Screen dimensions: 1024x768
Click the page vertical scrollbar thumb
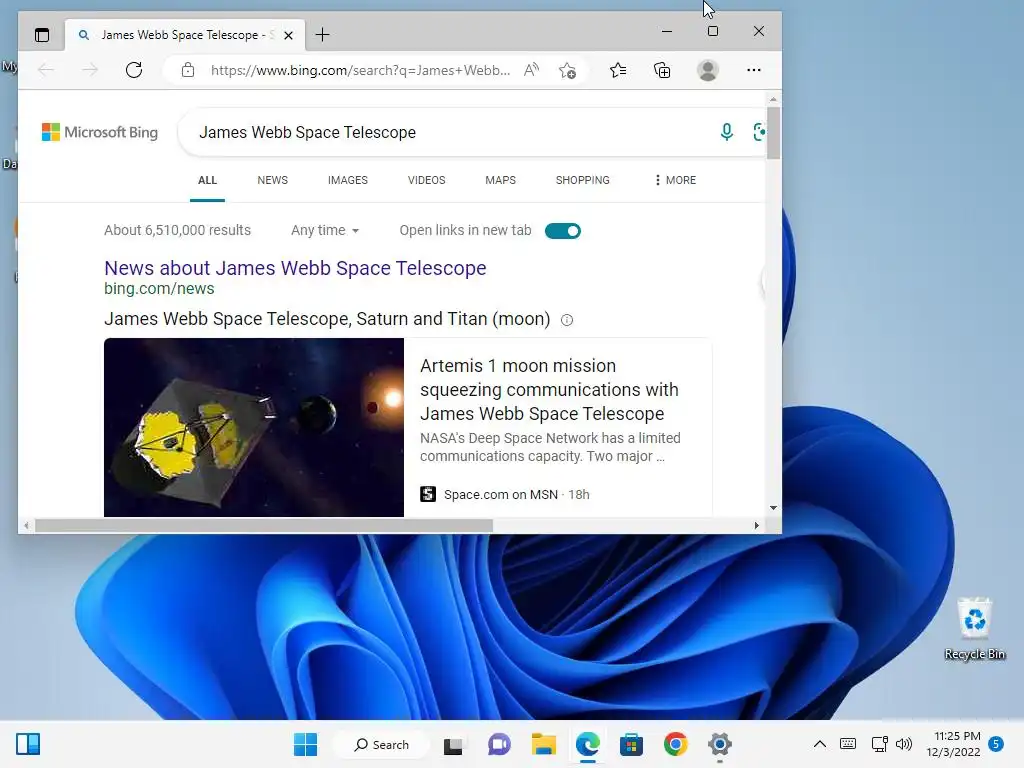click(x=773, y=133)
